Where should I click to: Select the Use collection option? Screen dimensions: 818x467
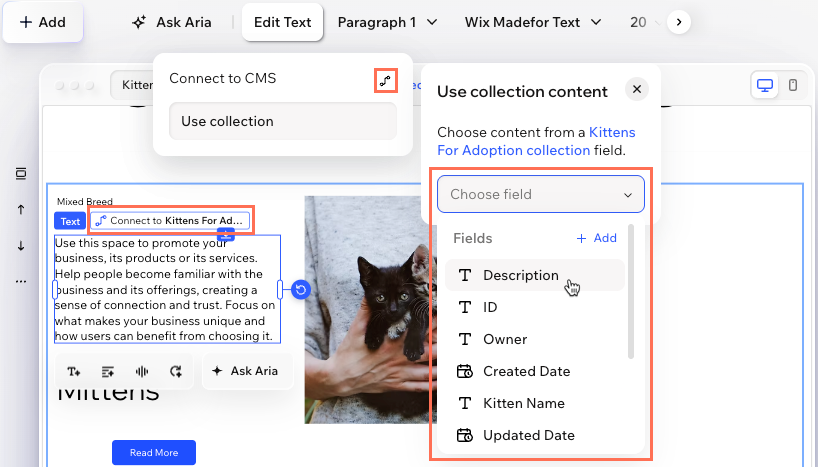point(283,121)
